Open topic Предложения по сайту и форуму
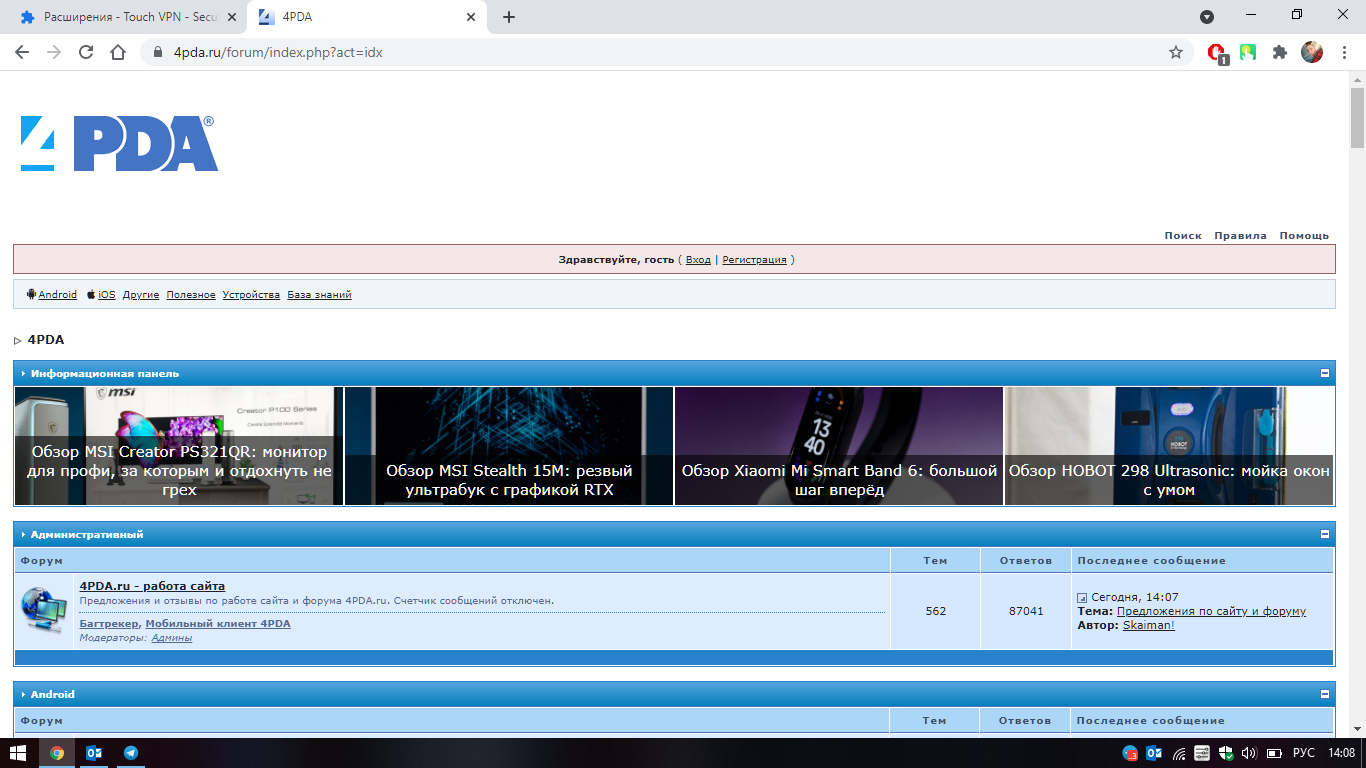1366x768 pixels. pyautogui.click(x=1211, y=611)
